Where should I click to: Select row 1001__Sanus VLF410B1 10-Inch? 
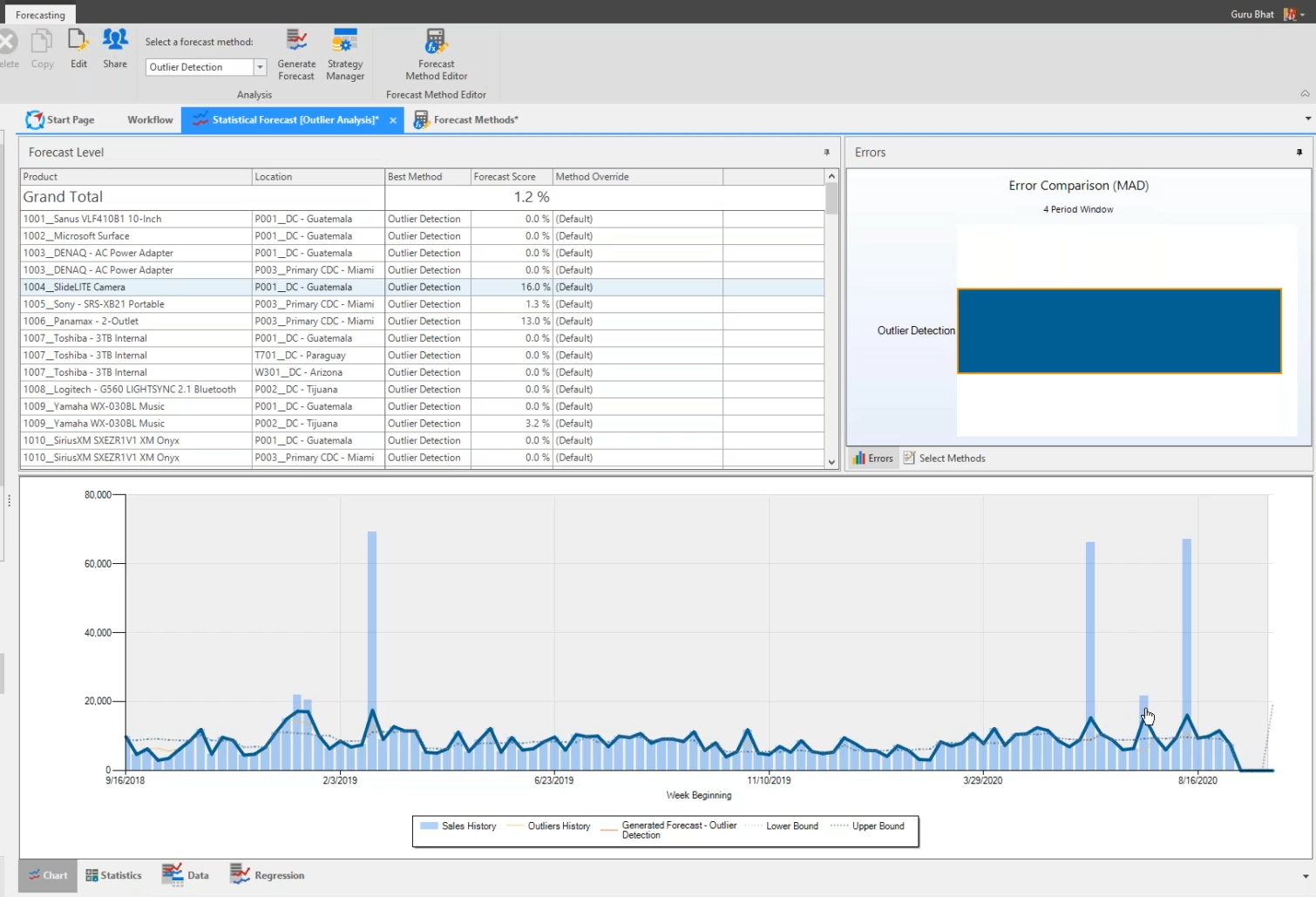(x=423, y=219)
